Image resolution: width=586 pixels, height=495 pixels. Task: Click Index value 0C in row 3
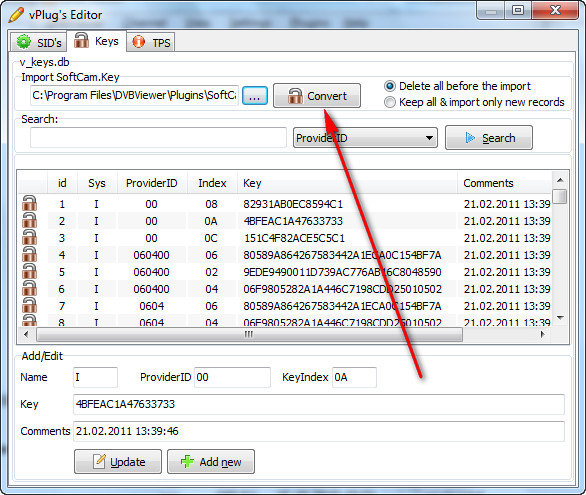click(211, 238)
